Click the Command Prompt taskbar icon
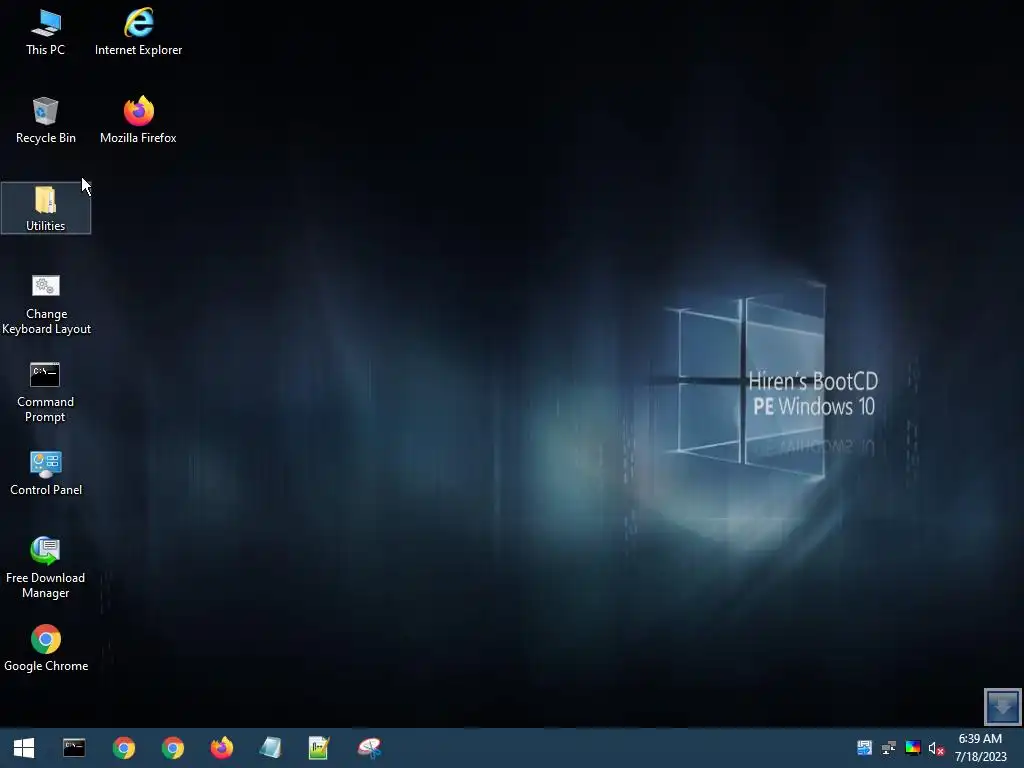The image size is (1024, 768). 74,748
